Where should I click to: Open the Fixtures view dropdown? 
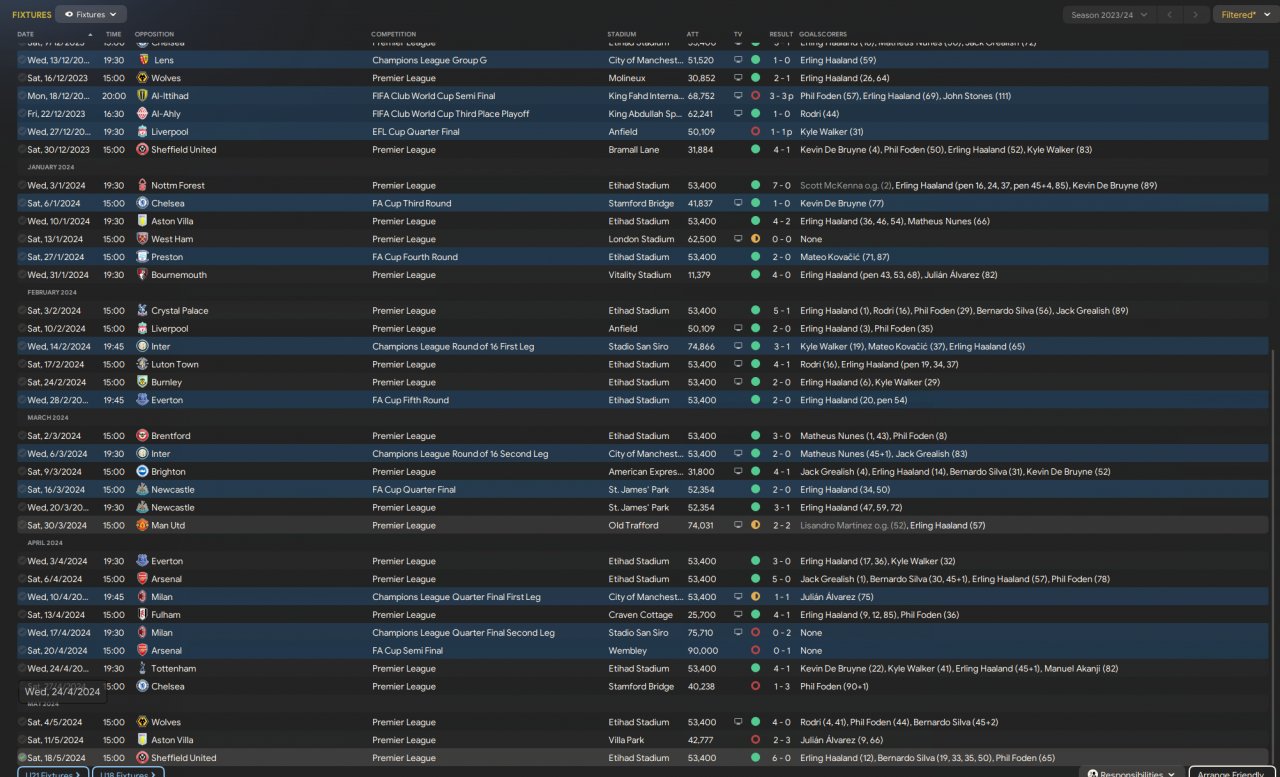[91, 15]
